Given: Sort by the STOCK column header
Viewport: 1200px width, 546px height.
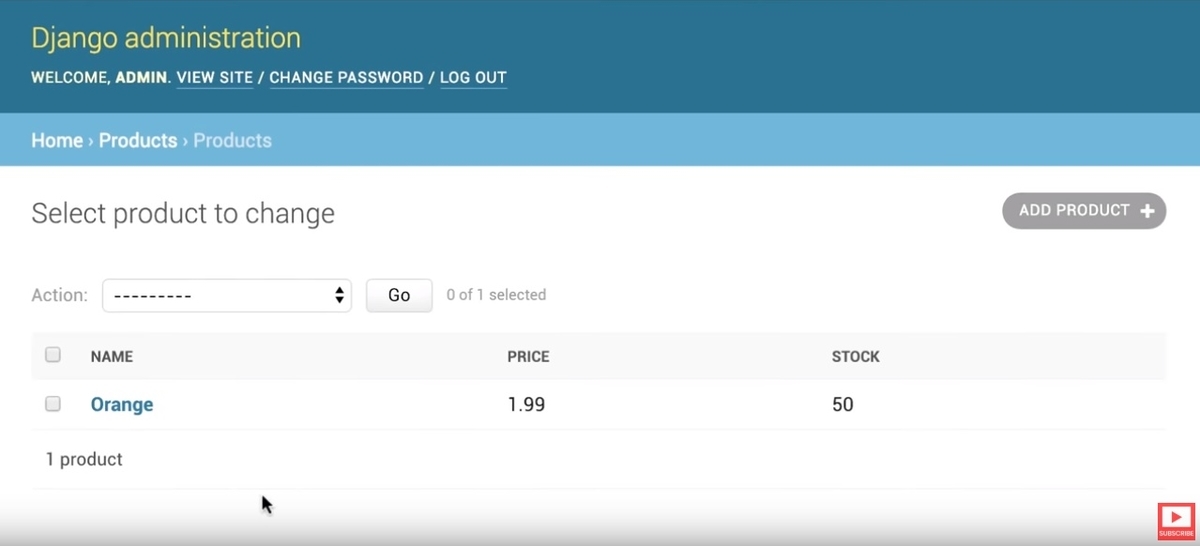Looking at the screenshot, I should 856,356.
